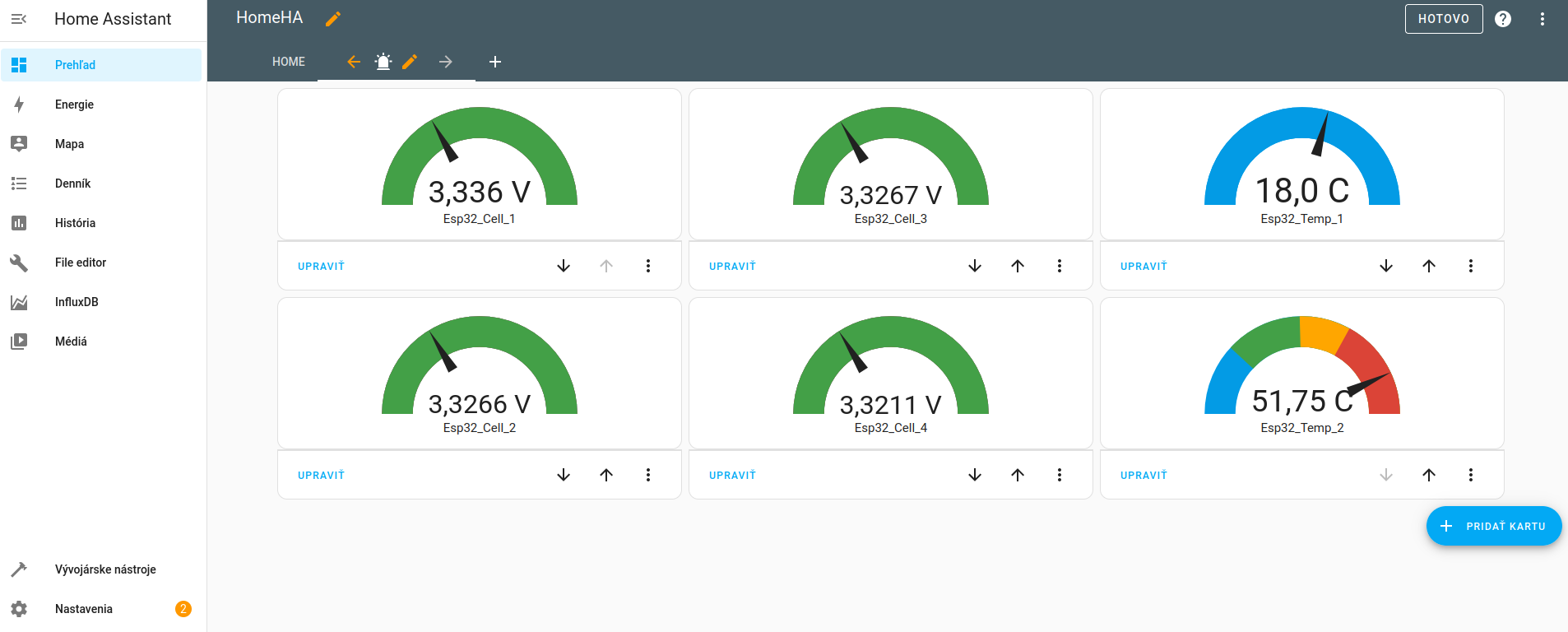Screen dimensions: 1568x632
Task: Open Nastavenia settings in sidebar
Action: click(x=84, y=609)
